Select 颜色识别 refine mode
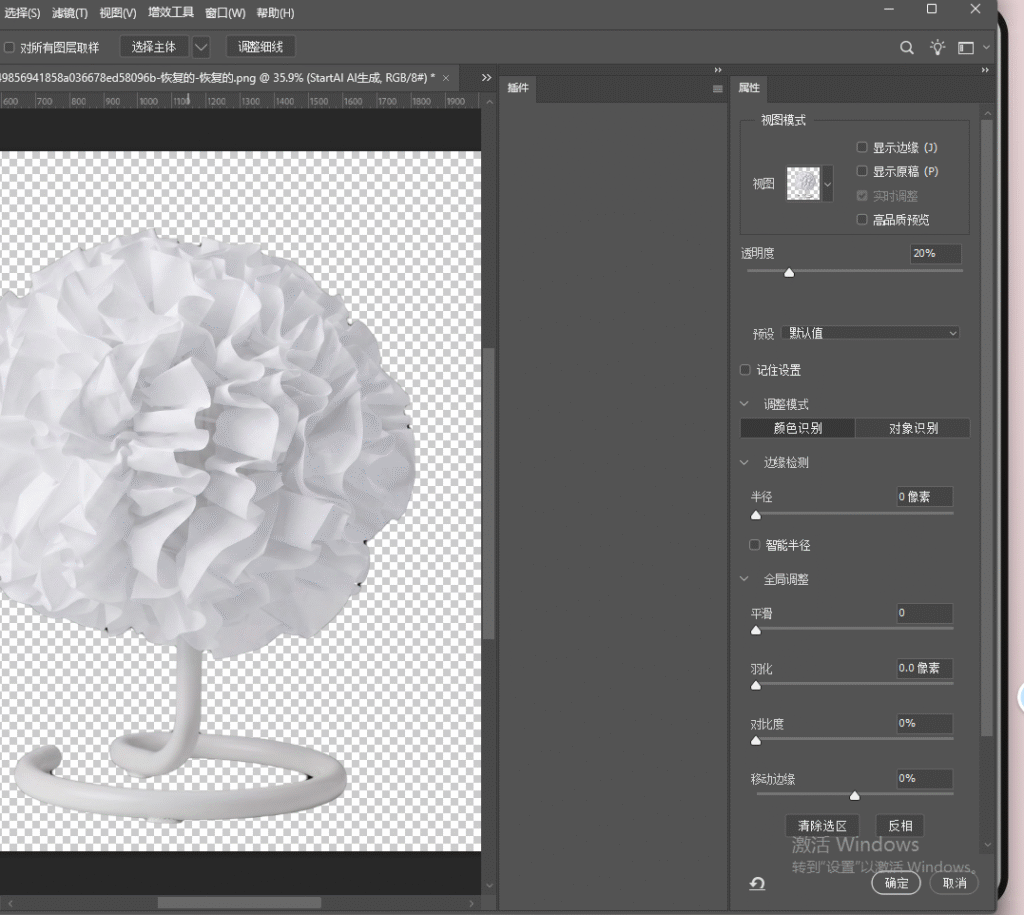The width and height of the screenshot is (1024, 915). click(797, 428)
